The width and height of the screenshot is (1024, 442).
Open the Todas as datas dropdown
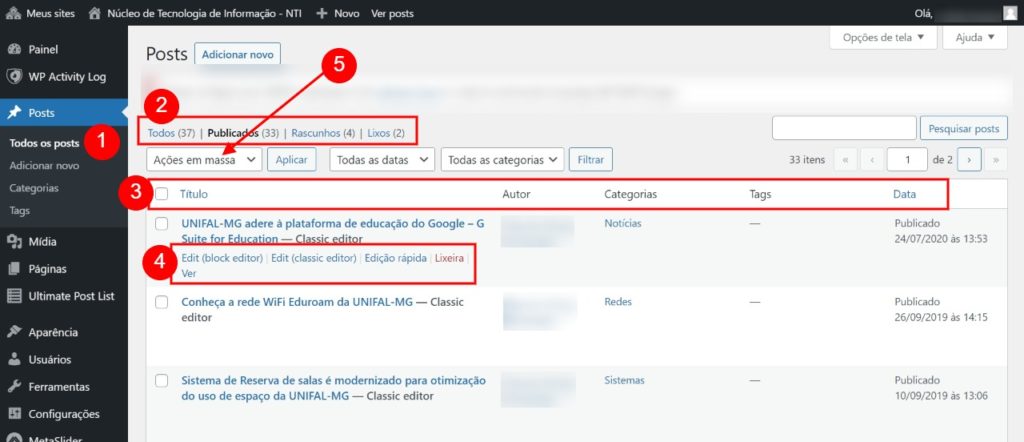coord(382,159)
